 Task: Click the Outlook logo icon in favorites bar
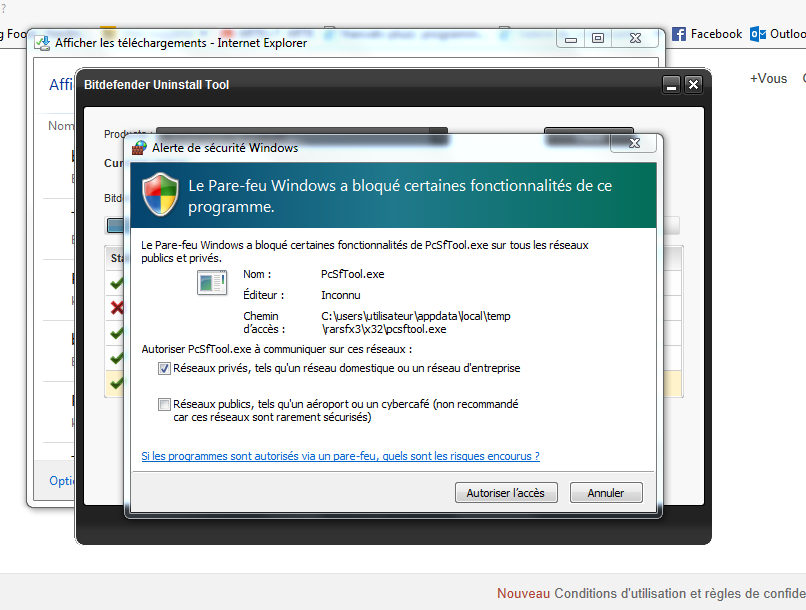(758, 34)
